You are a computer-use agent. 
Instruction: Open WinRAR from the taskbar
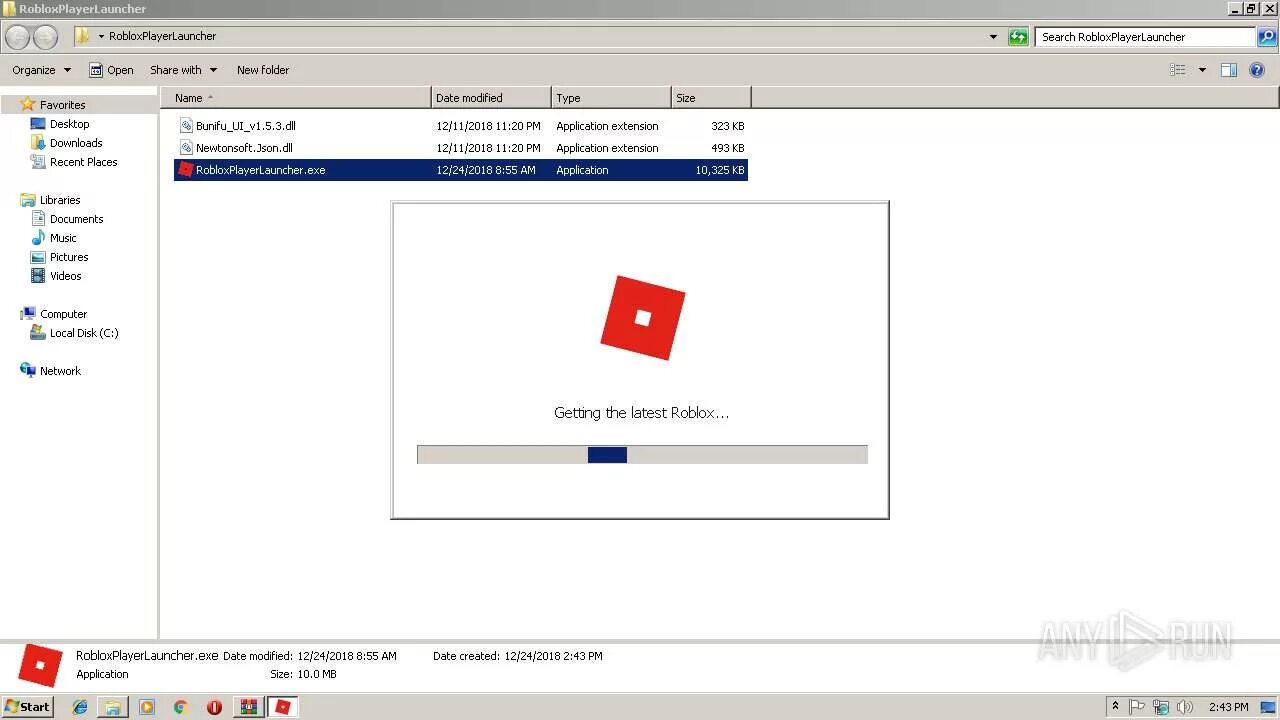248,707
